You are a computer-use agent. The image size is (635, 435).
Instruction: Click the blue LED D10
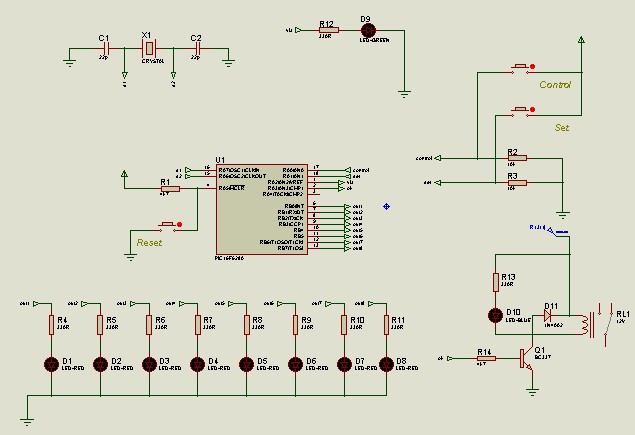(x=495, y=315)
